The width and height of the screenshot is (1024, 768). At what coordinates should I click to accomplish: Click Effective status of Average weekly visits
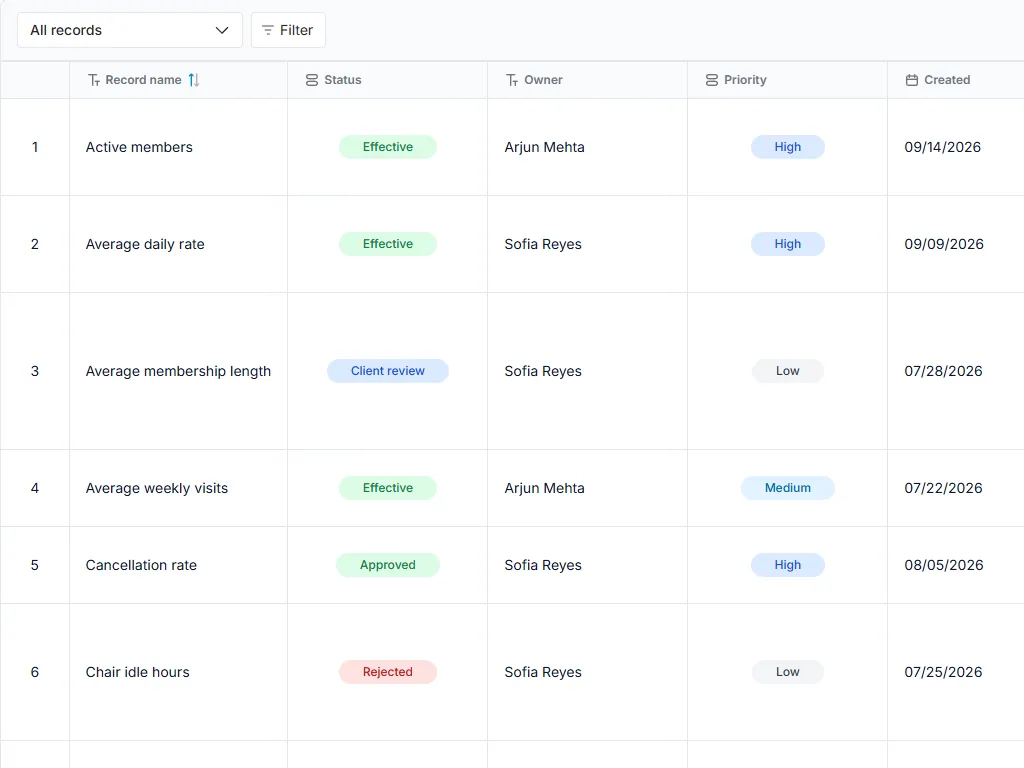[388, 488]
